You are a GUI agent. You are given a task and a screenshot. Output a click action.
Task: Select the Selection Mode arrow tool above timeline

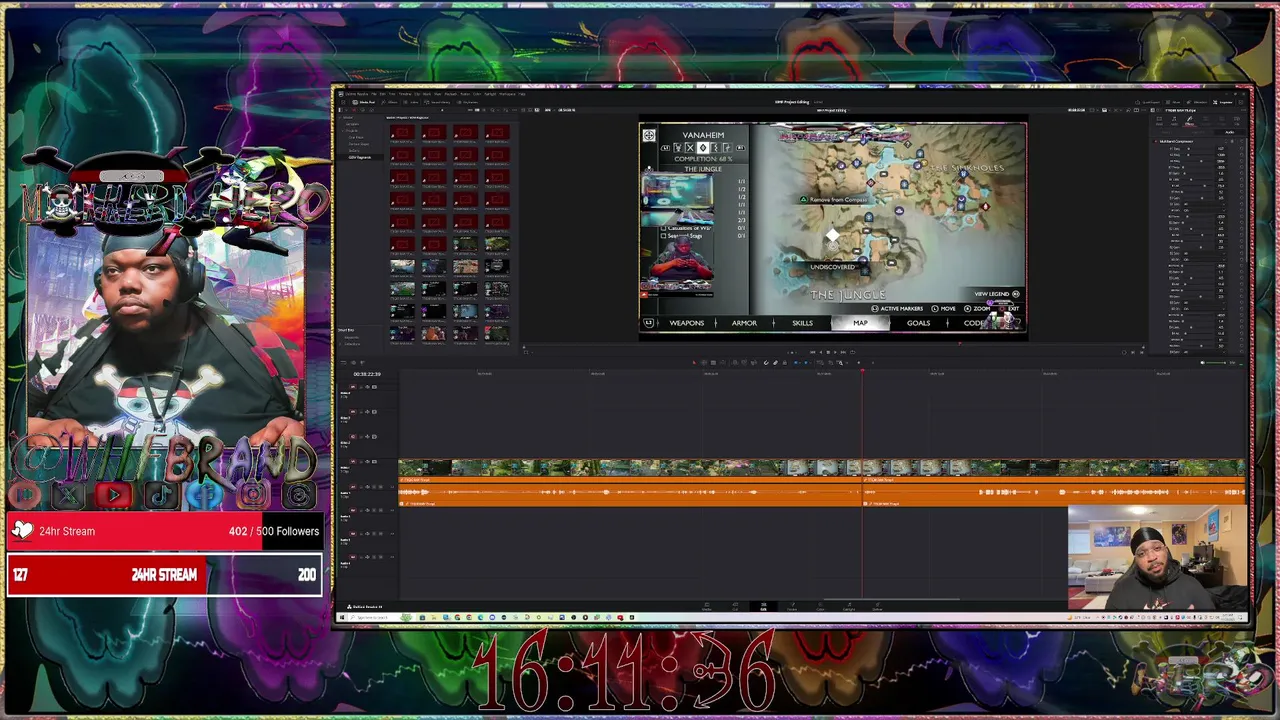coord(694,363)
